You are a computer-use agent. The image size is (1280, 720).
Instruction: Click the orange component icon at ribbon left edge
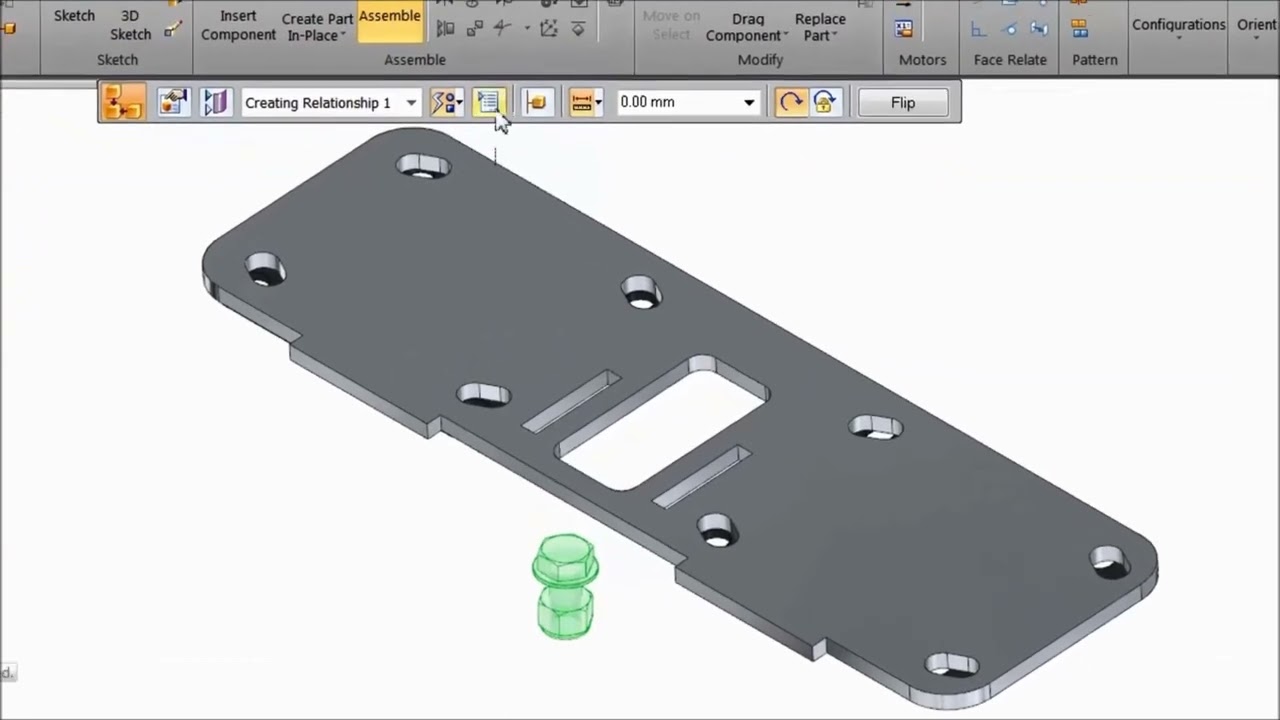coord(7,28)
